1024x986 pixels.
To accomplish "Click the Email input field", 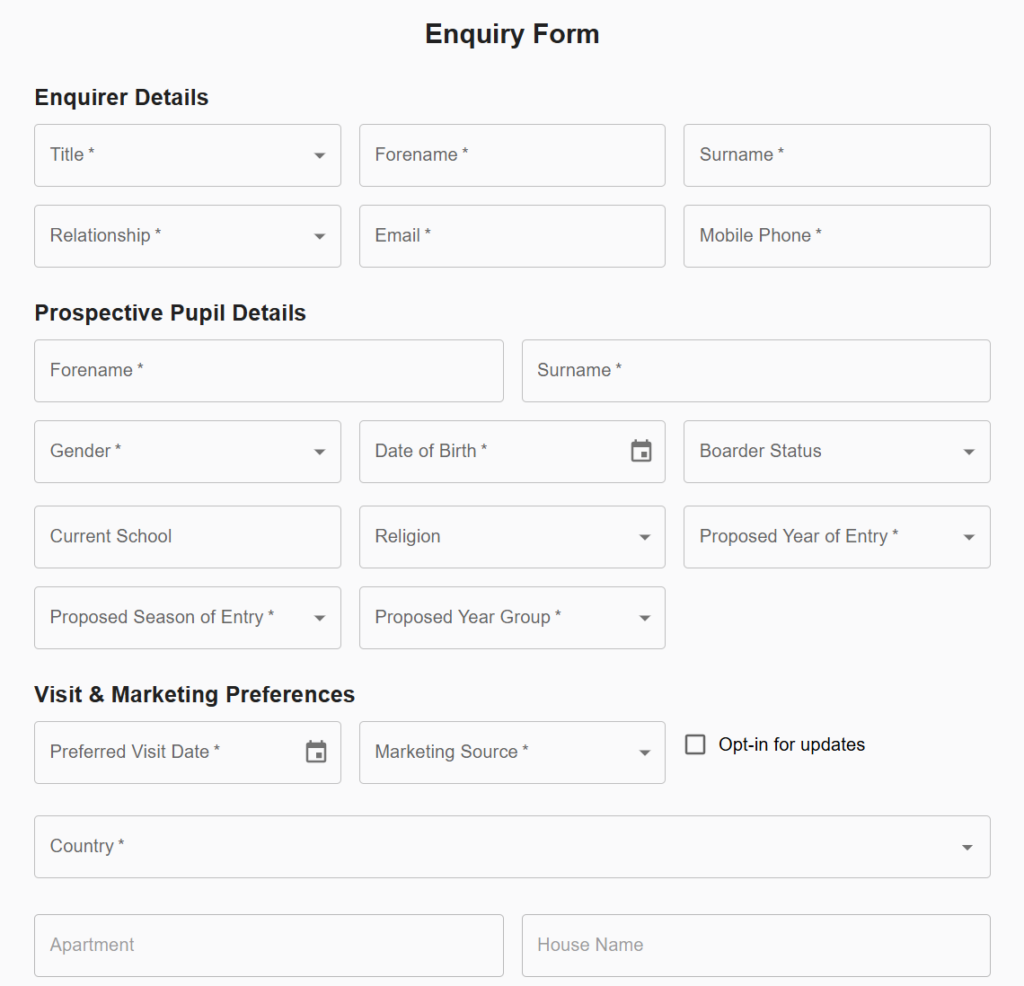I will coord(512,236).
